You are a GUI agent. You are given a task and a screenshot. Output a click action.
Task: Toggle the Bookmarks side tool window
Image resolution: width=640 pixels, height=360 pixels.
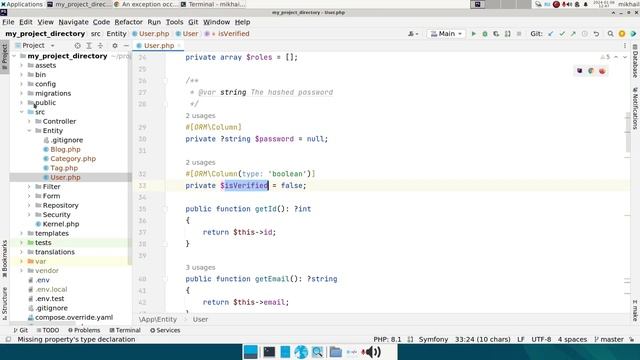4,258
